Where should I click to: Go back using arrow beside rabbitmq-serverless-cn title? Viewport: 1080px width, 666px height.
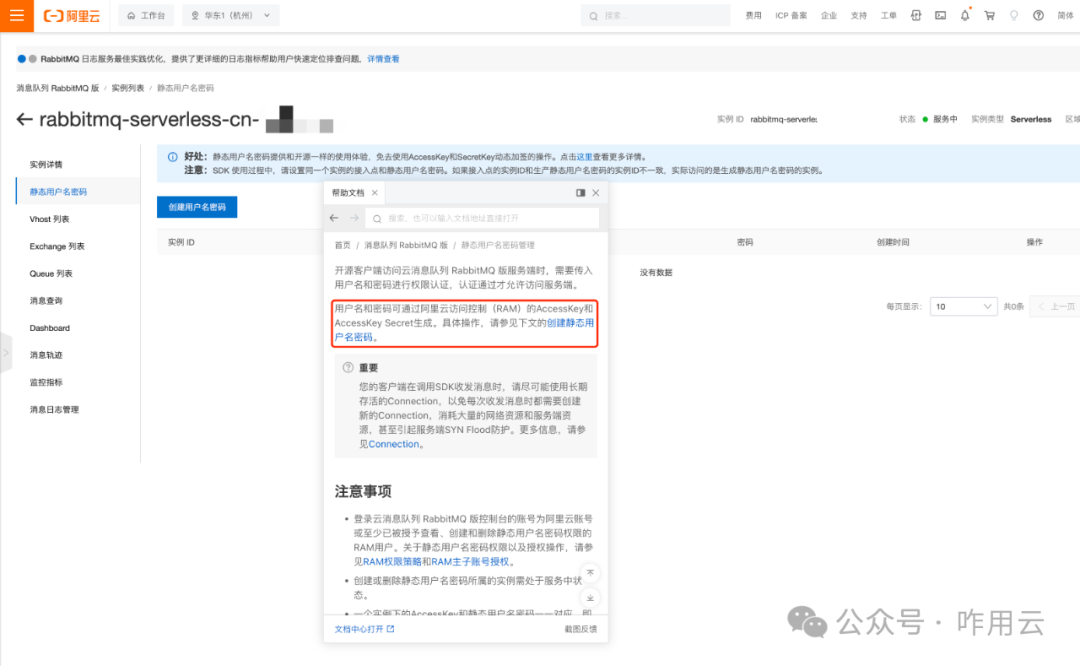25,120
